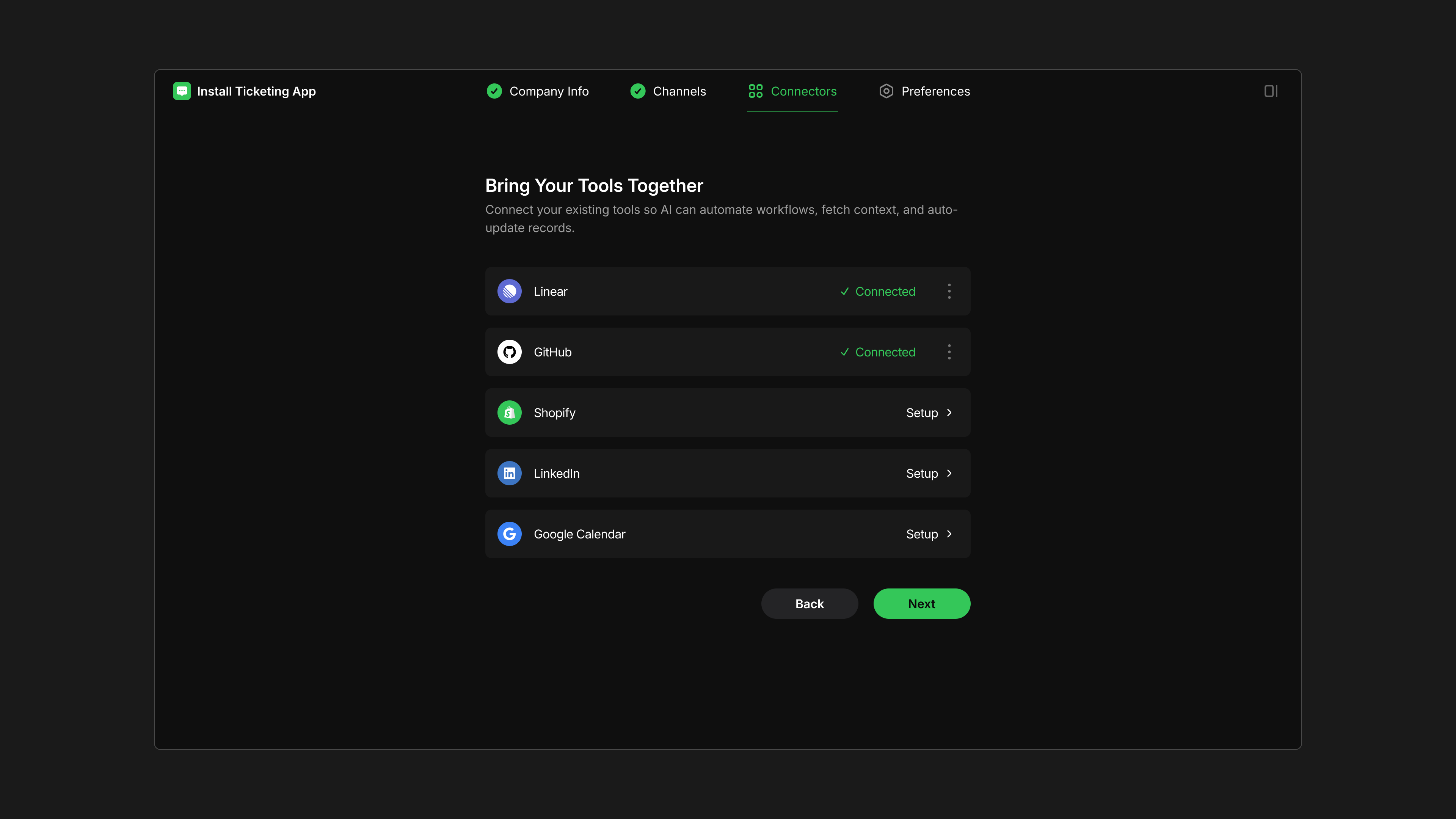Image resolution: width=1456 pixels, height=819 pixels.
Task: Open the Linear options kebab menu
Action: (x=949, y=291)
